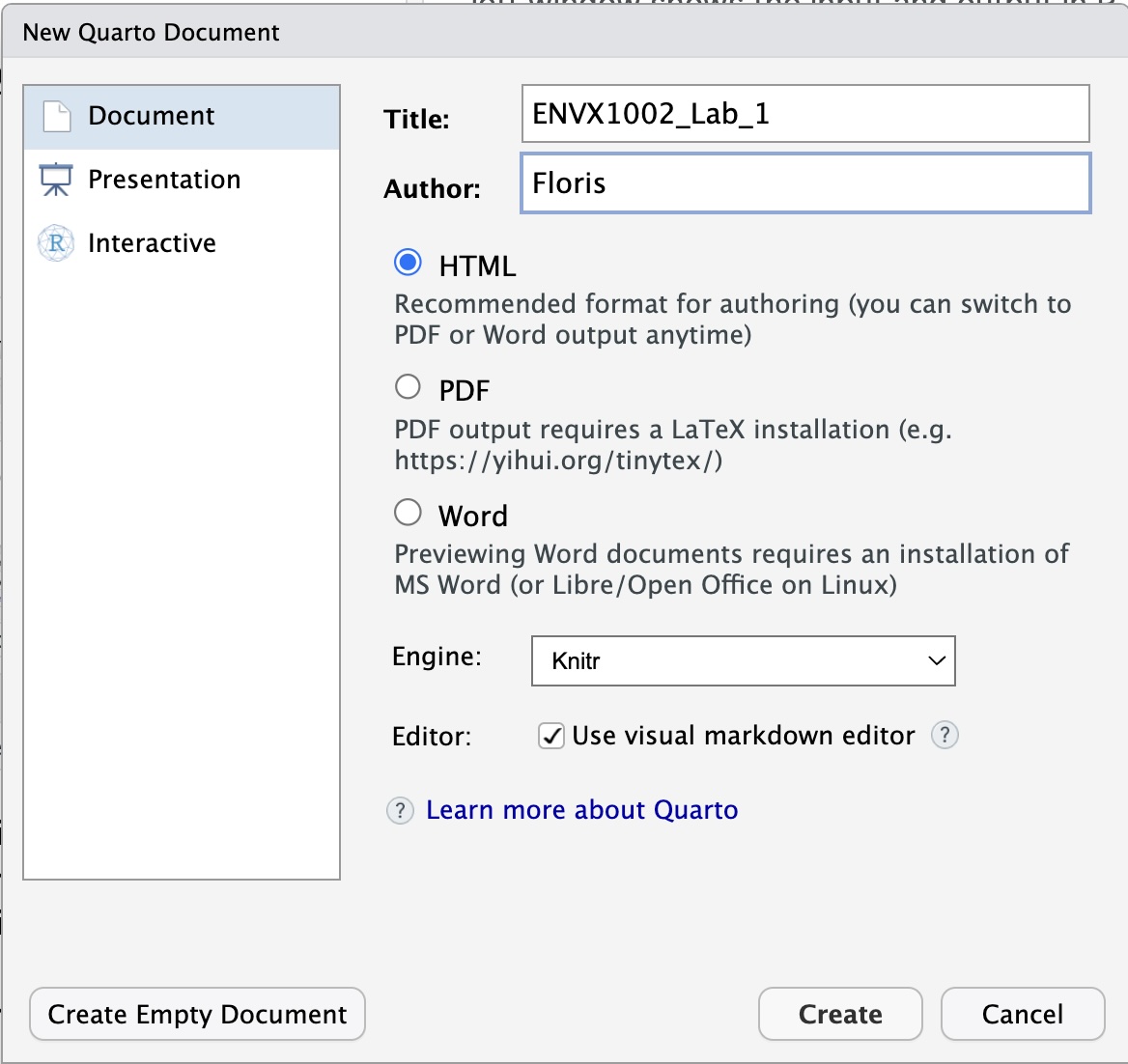Select the Word output format
Image resolution: width=1128 pixels, height=1064 pixels.
[408, 513]
